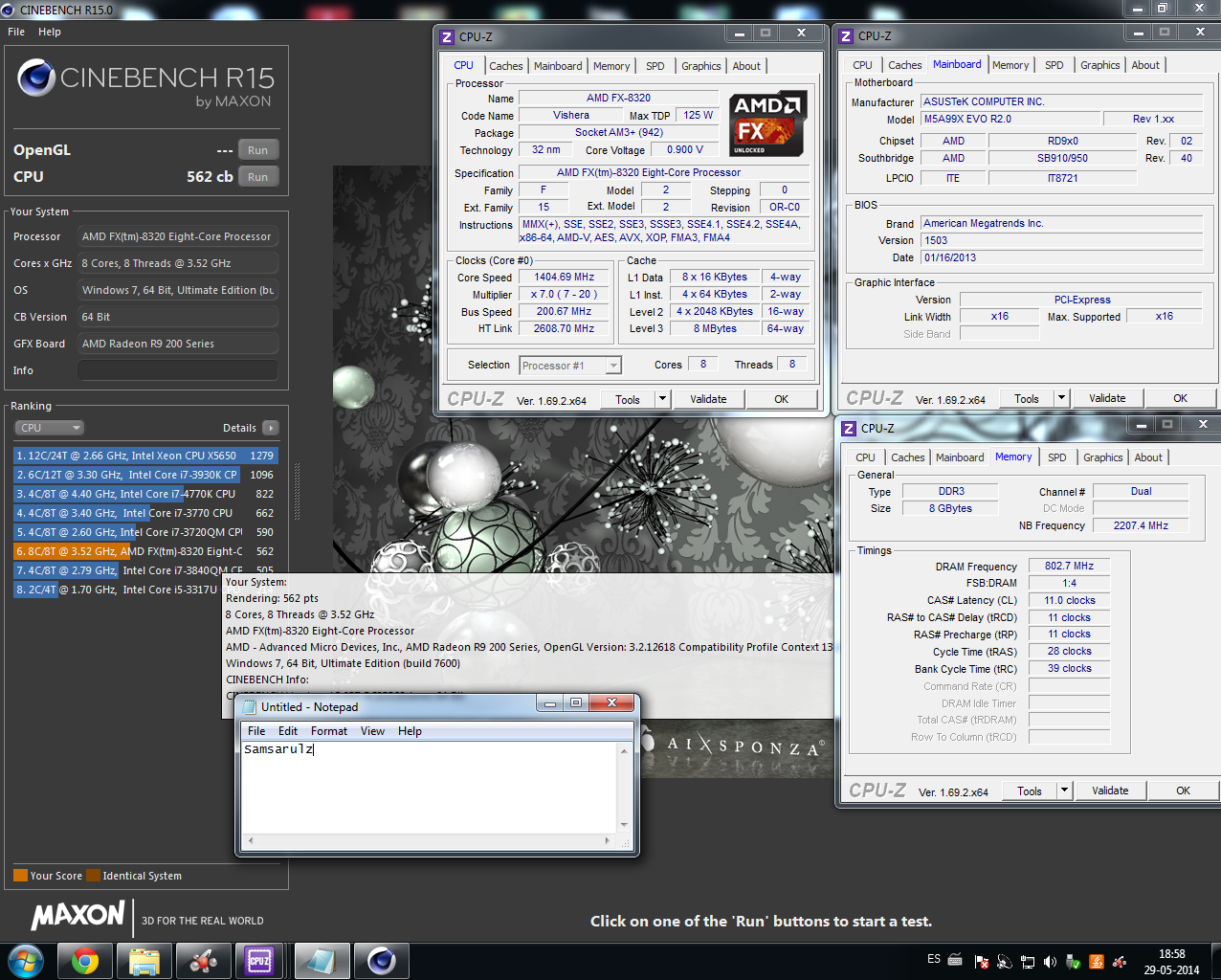Select ranking row Core i7-4770K

pos(144,494)
